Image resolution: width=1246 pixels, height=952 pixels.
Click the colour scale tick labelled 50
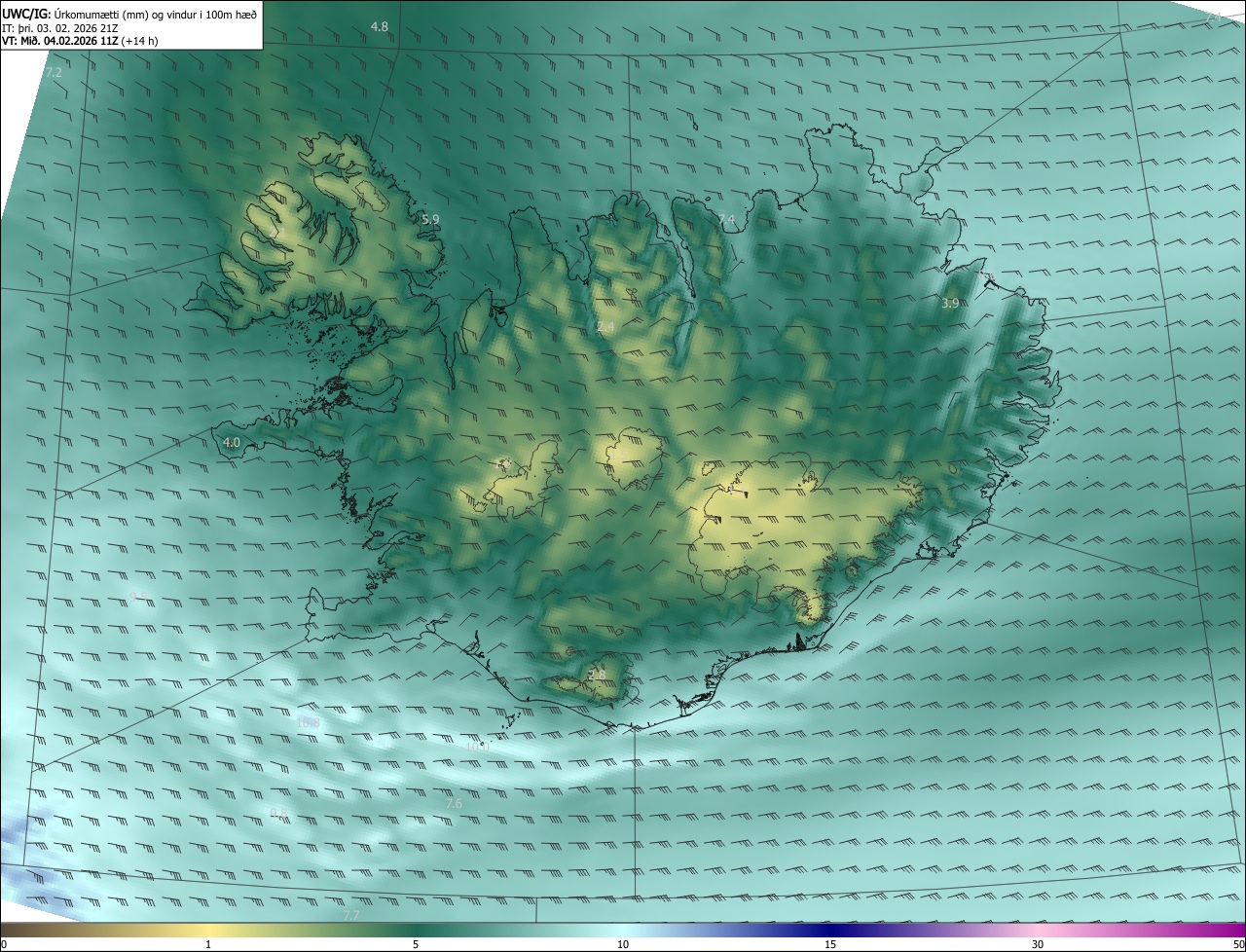(x=1238, y=944)
